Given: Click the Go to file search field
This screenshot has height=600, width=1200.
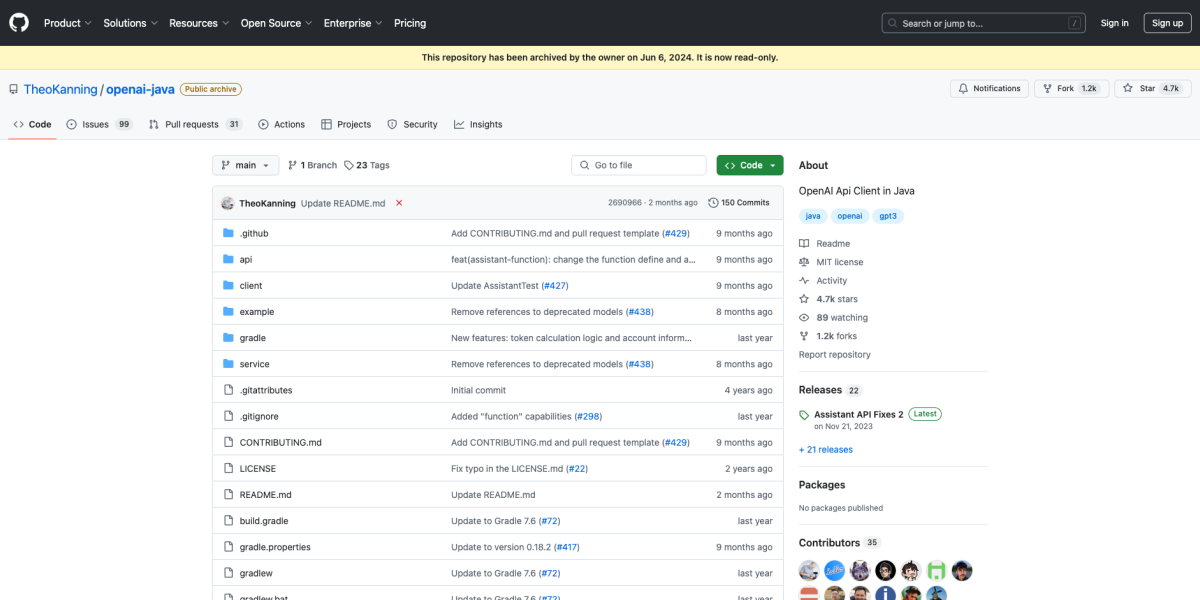Looking at the screenshot, I should tap(638, 165).
